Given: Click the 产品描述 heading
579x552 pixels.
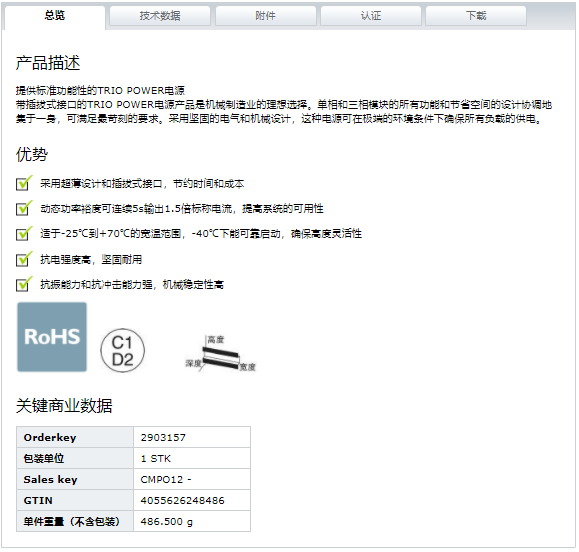Looking at the screenshot, I should (48, 63).
